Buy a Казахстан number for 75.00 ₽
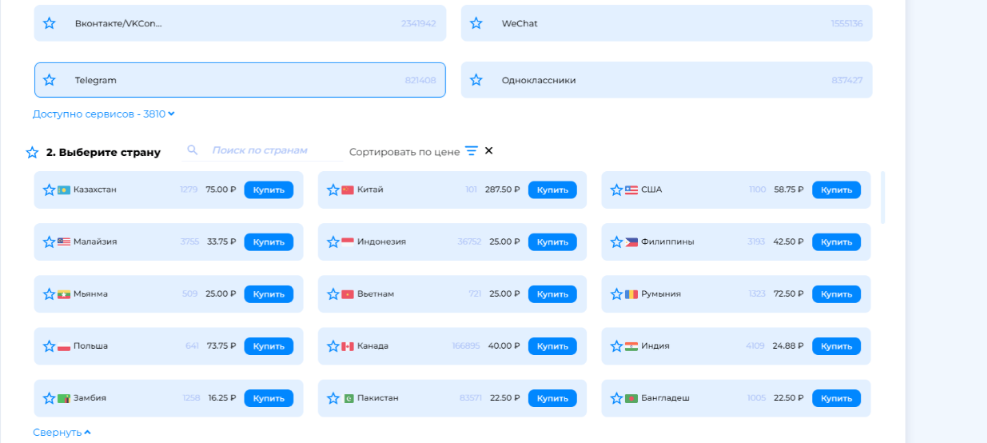Screen dimensions: 987x443 (269, 190)
